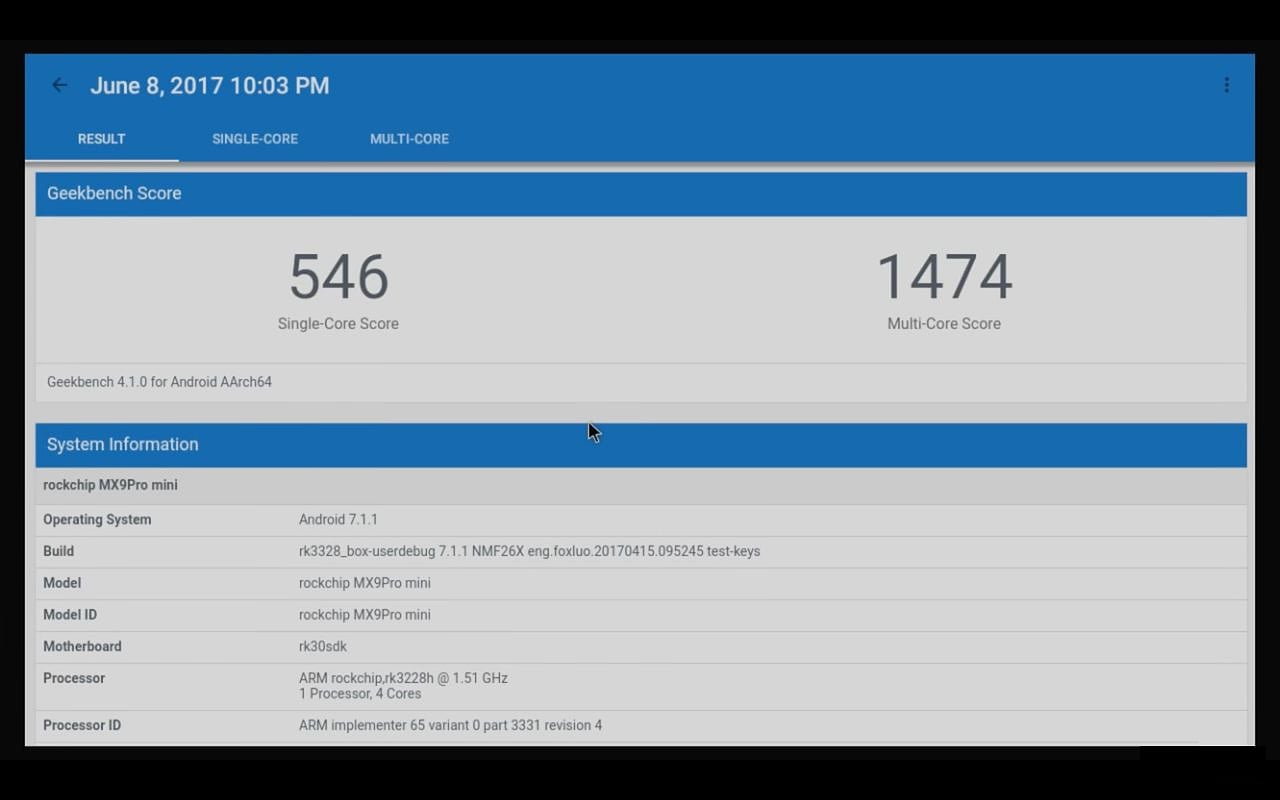The image size is (1280, 800).
Task: Select the Processor ID row label
Action: [82, 725]
